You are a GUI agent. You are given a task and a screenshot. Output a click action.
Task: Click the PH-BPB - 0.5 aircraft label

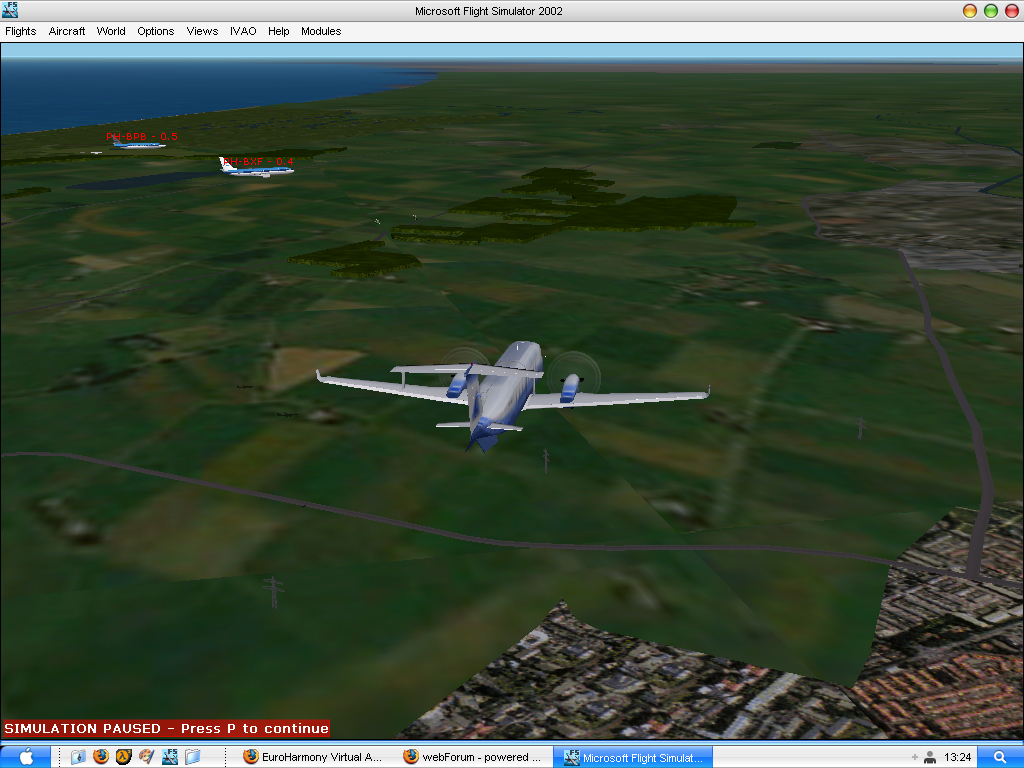[x=142, y=136]
